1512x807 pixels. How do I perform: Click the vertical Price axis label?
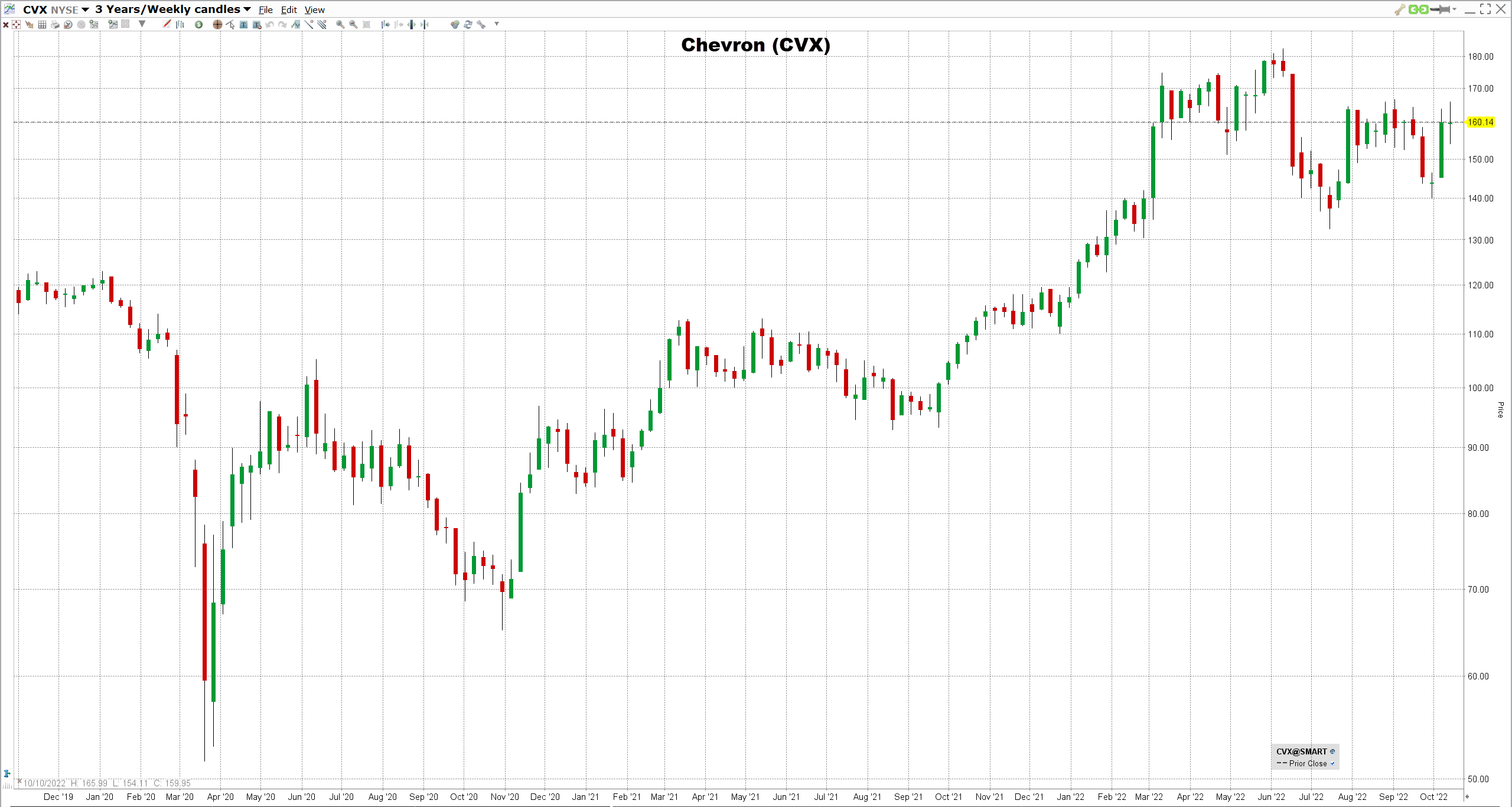coord(1500,409)
